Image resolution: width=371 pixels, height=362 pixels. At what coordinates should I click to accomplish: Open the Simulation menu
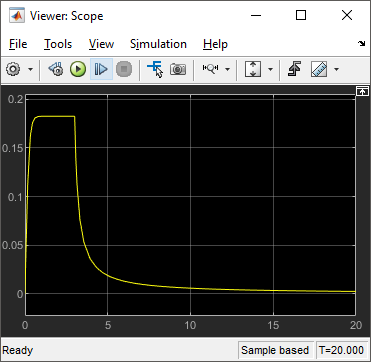pos(158,44)
